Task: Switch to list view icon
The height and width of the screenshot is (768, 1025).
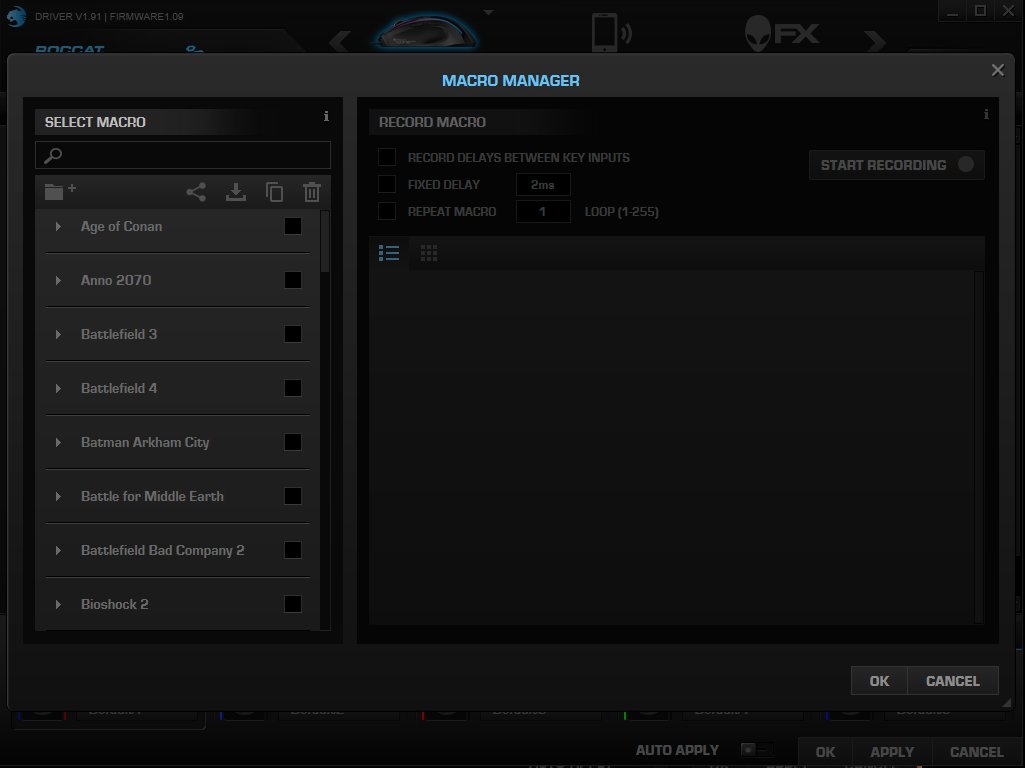Action: (389, 253)
